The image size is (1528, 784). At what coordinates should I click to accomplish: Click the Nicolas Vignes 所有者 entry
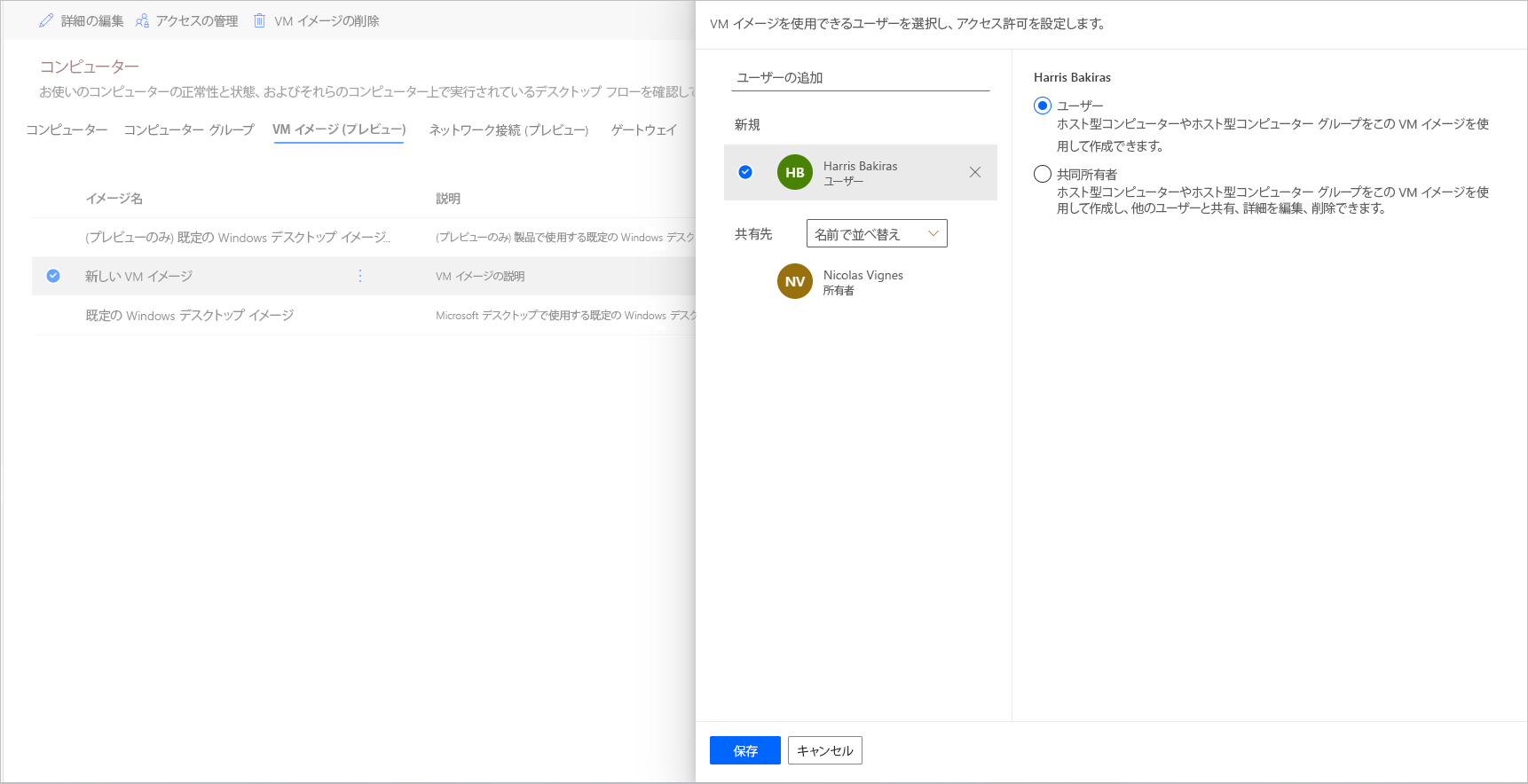pyautogui.click(x=861, y=281)
